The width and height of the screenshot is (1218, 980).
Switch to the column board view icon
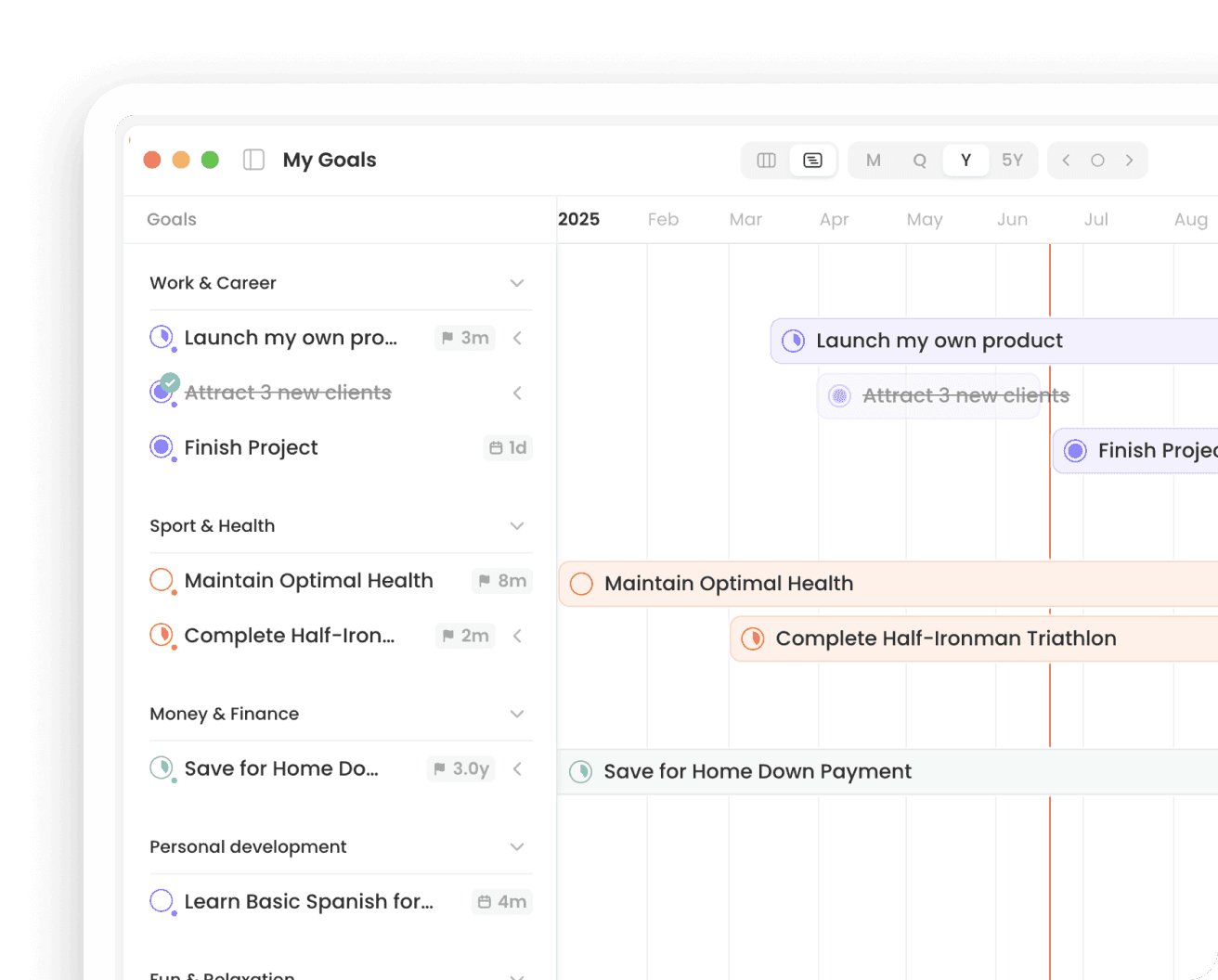767,161
